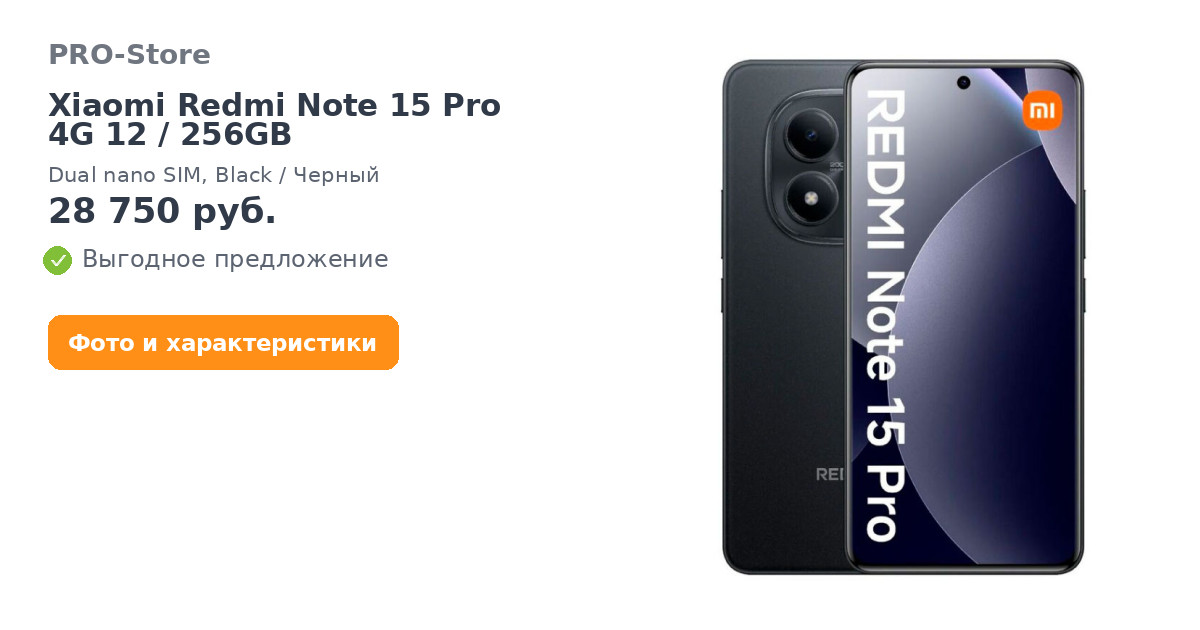Click the REDMI logo on phone back

click(830, 474)
